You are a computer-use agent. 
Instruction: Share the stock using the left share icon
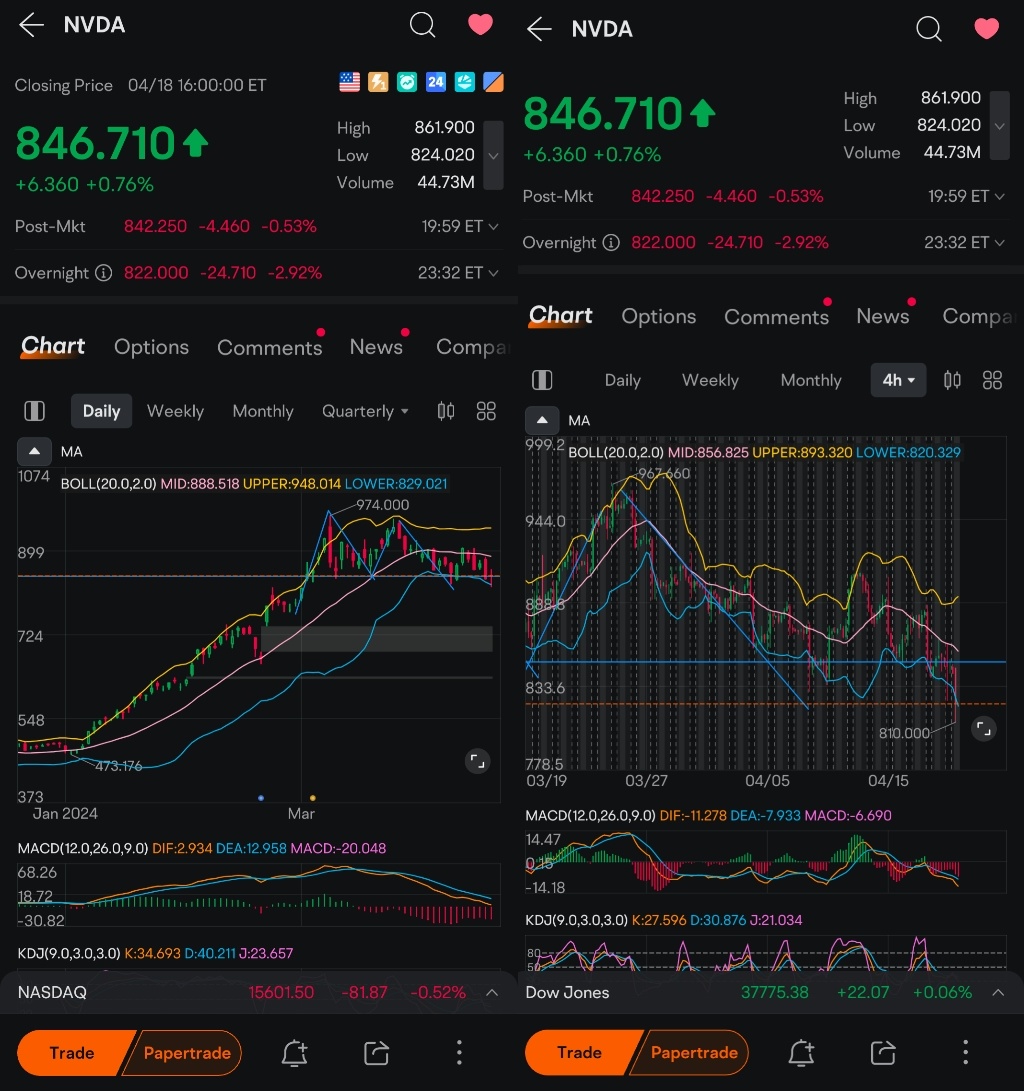376,1053
